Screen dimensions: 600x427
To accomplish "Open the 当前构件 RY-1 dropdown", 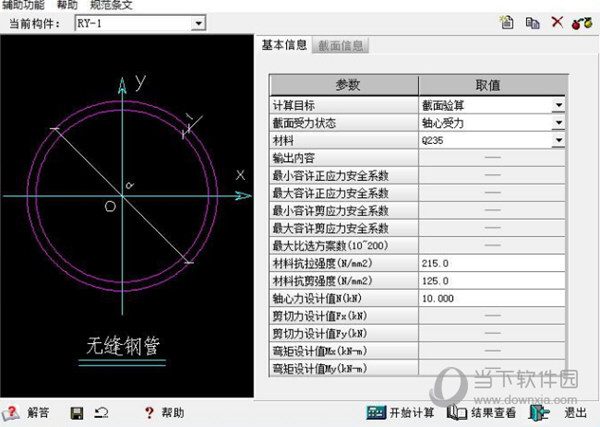I will click(x=198, y=22).
